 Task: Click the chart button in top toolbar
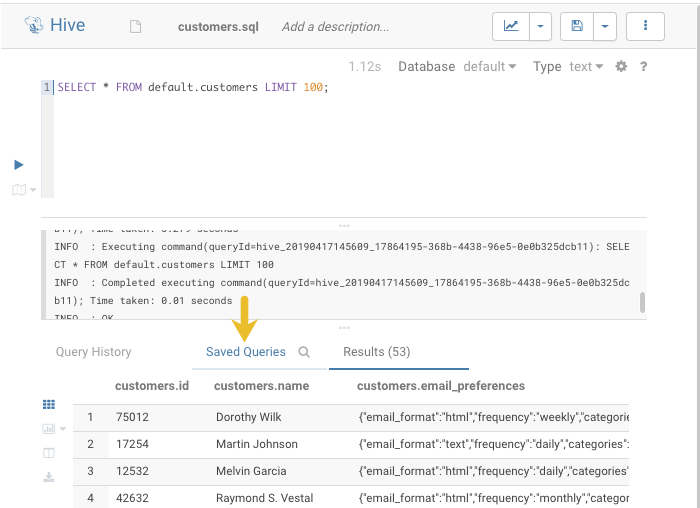(x=511, y=26)
